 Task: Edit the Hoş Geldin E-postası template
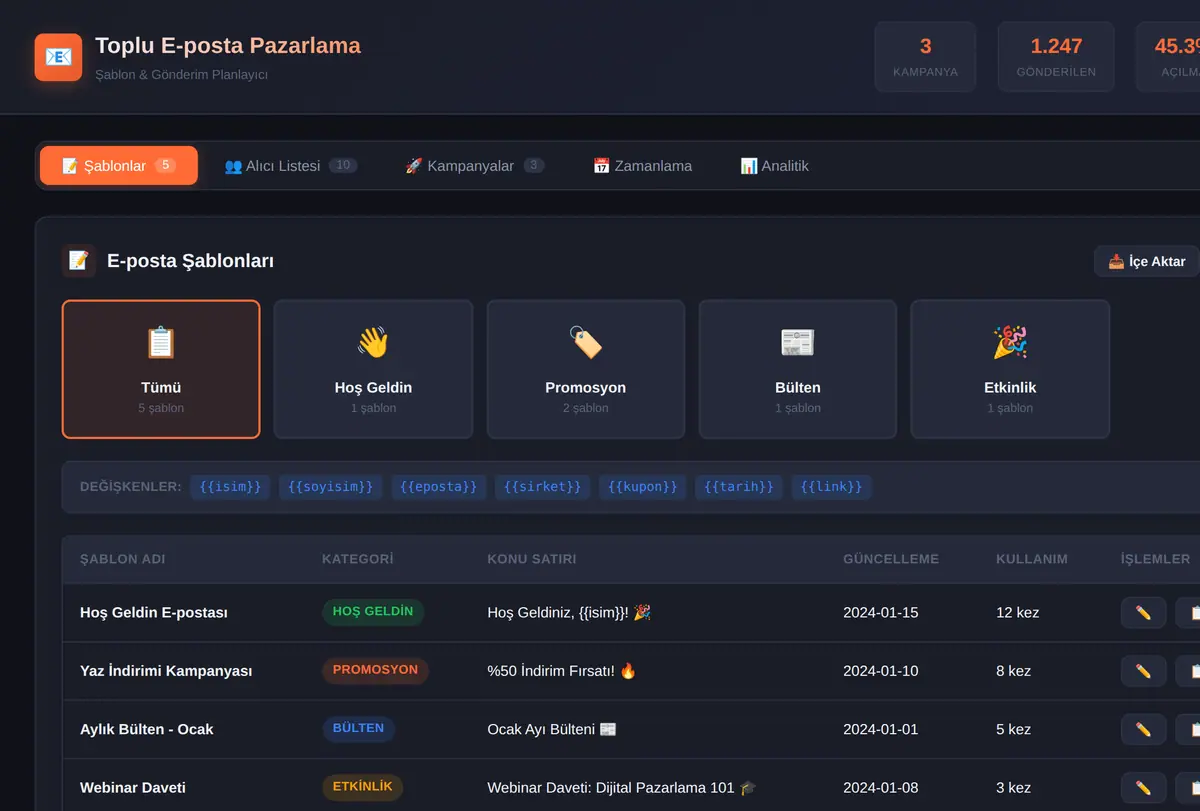tap(1143, 612)
